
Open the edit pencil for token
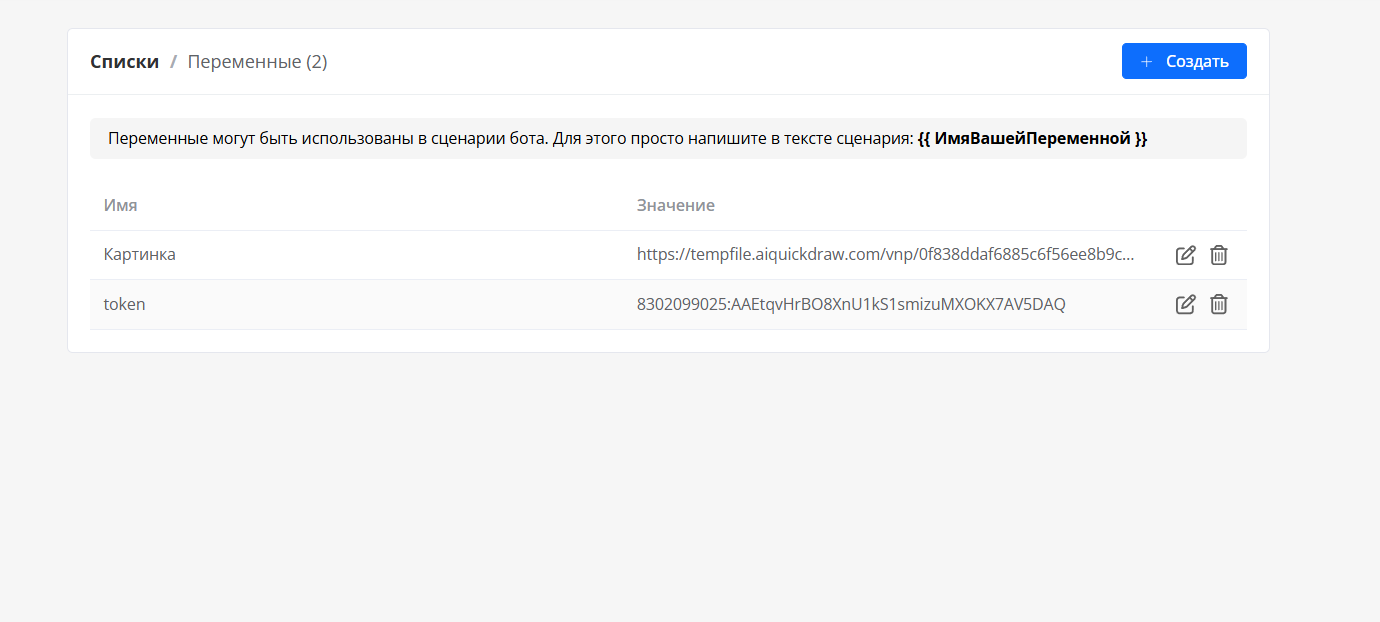1185,304
